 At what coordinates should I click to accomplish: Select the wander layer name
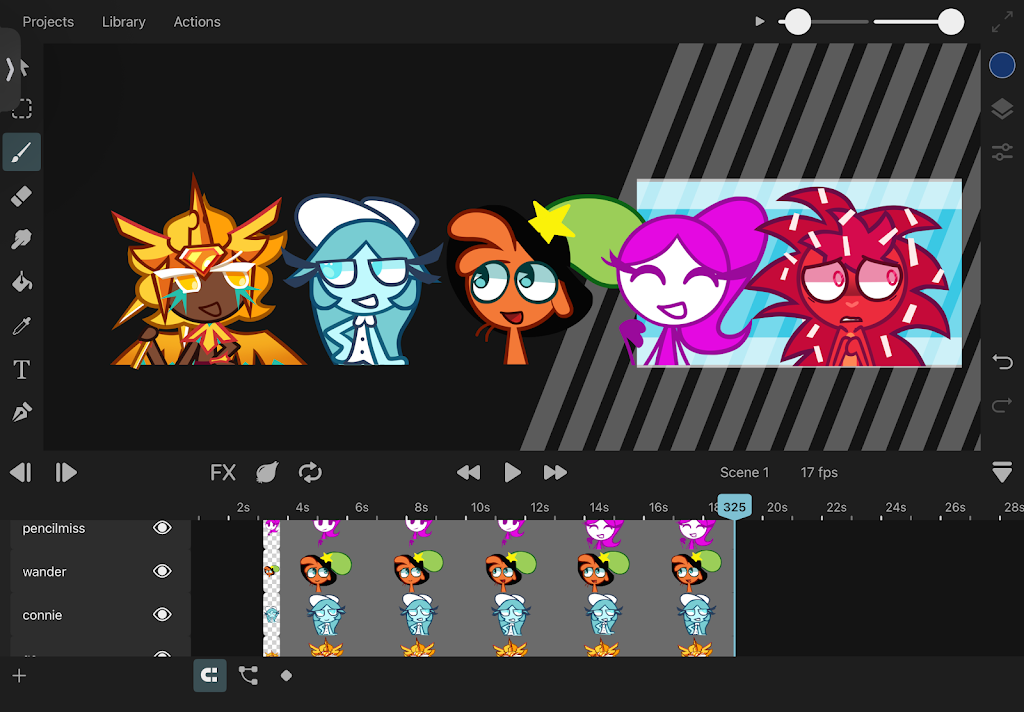44,572
